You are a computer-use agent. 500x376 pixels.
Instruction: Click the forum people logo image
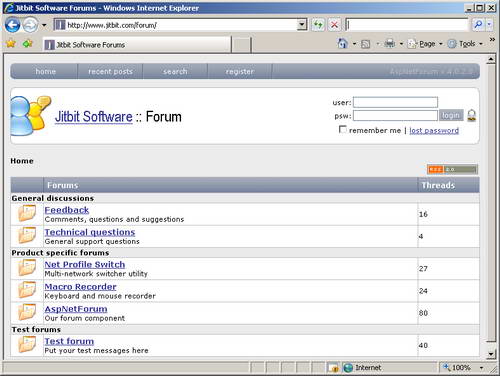[31, 116]
